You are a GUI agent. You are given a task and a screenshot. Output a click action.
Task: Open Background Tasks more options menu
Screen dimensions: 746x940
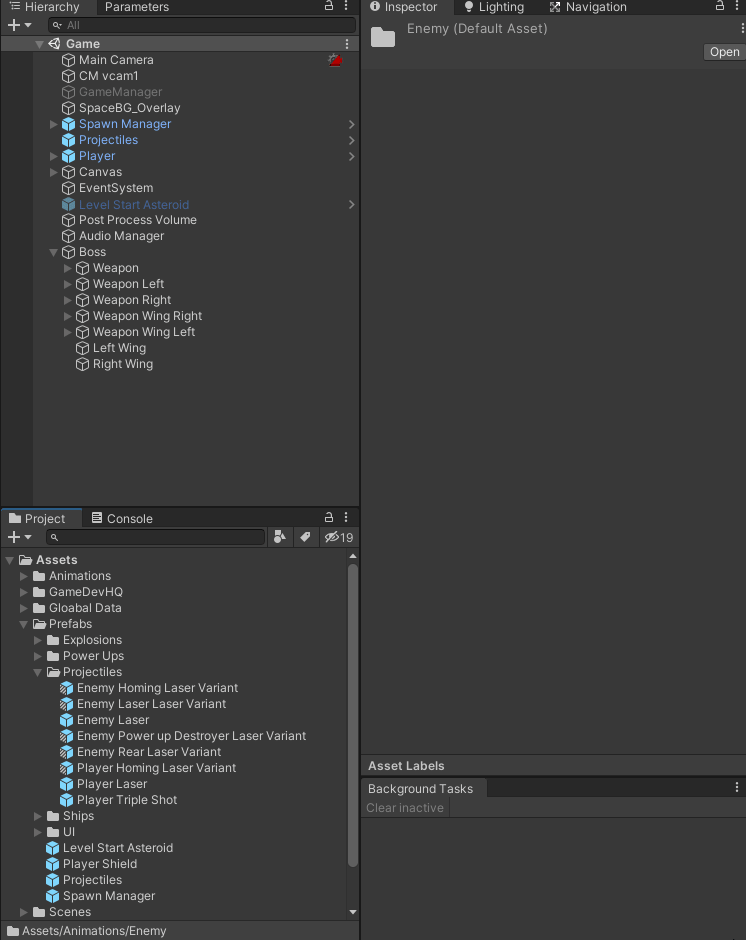[737, 788]
